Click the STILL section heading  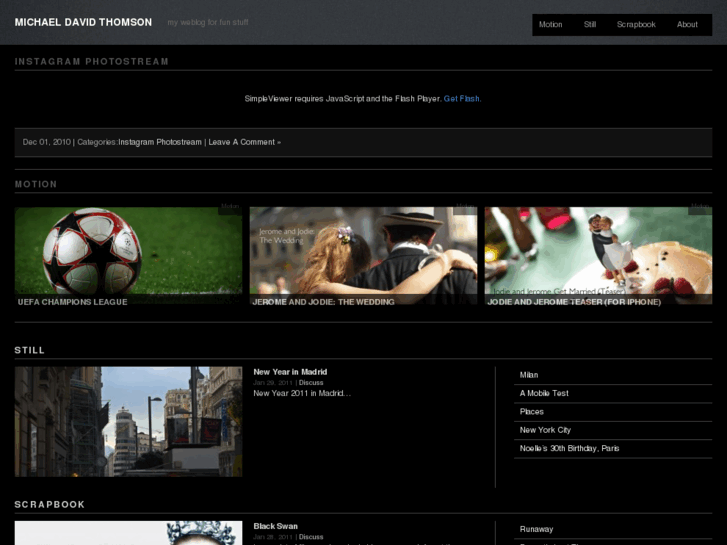tap(29, 350)
